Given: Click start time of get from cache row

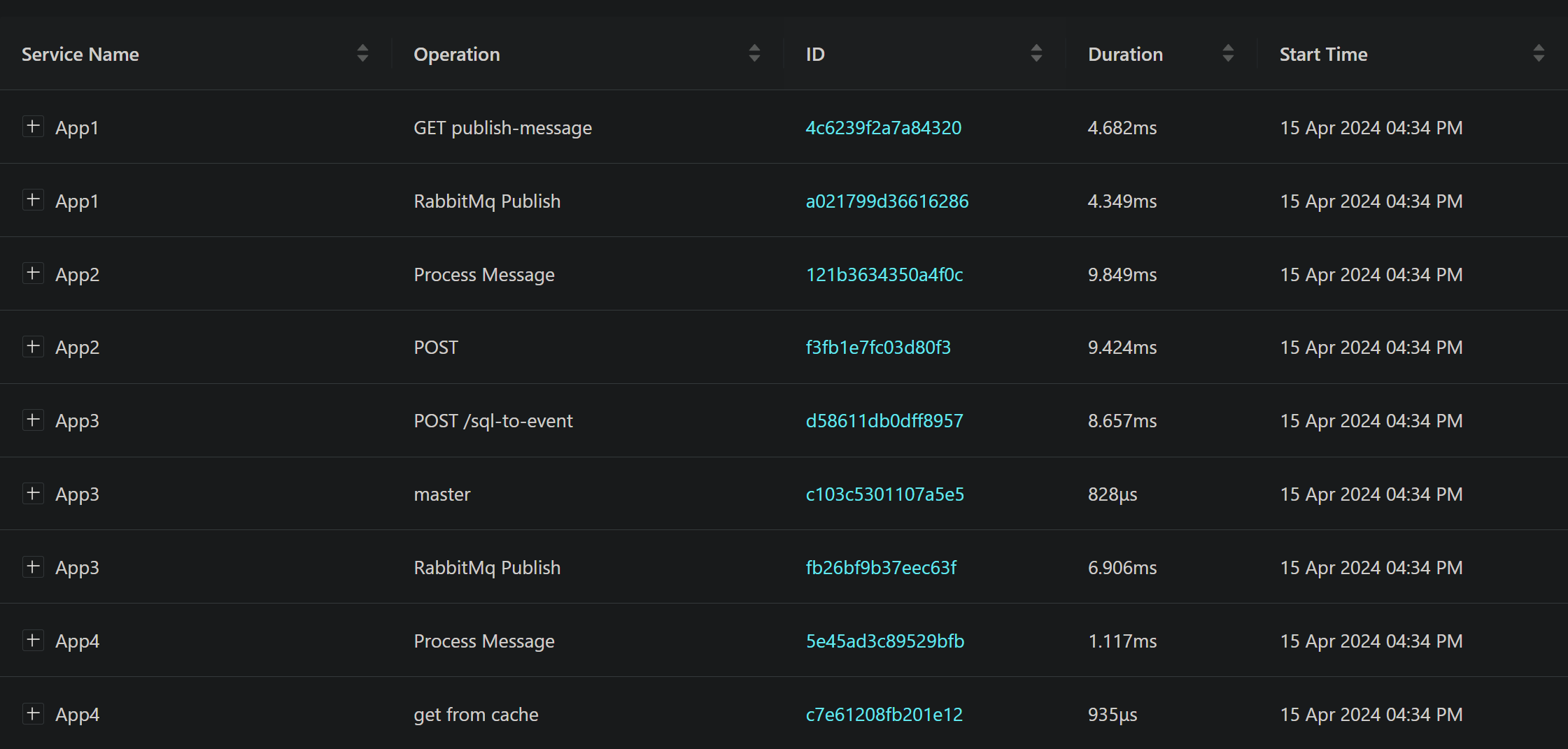Looking at the screenshot, I should pyautogui.click(x=1371, y=715).
